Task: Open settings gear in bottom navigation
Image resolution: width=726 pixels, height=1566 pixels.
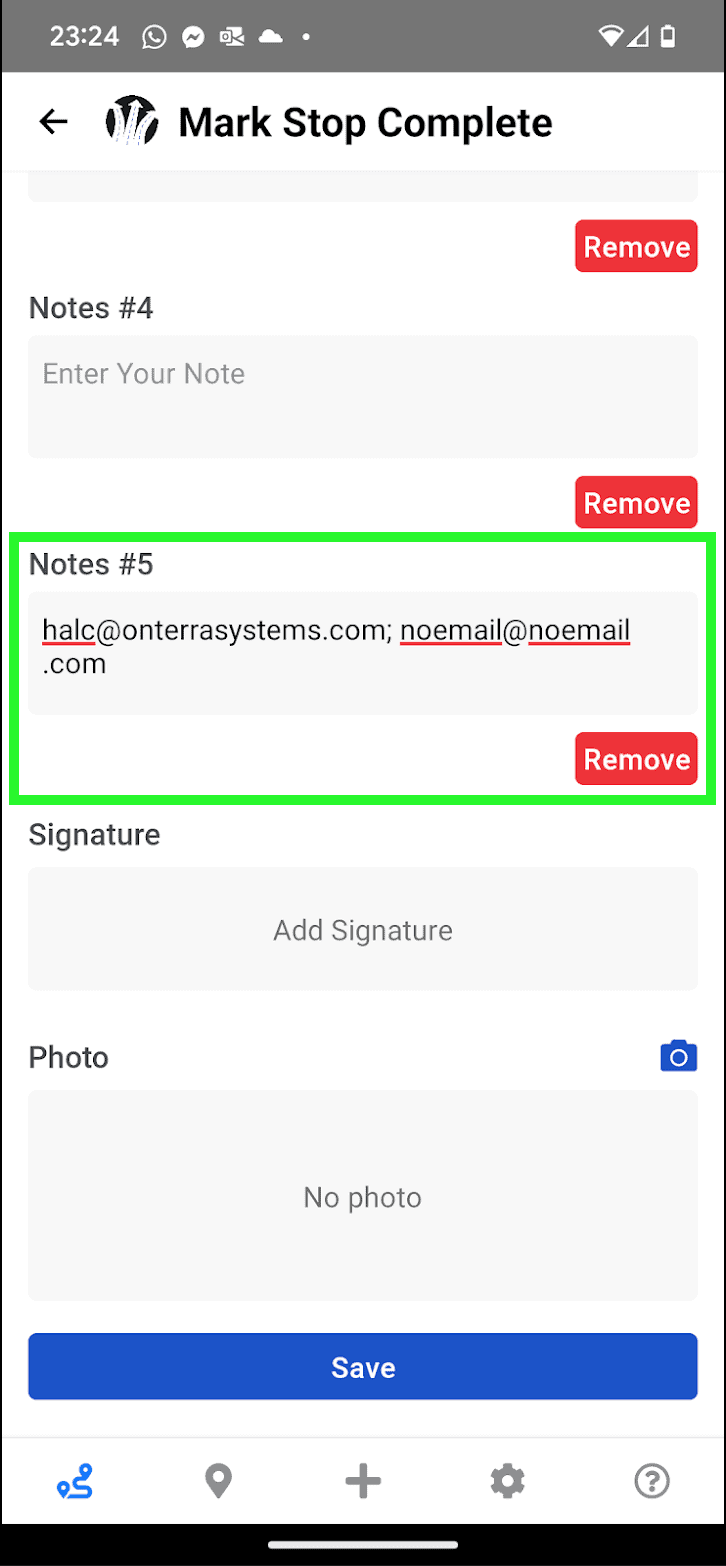Action: tap(508, 1481)
